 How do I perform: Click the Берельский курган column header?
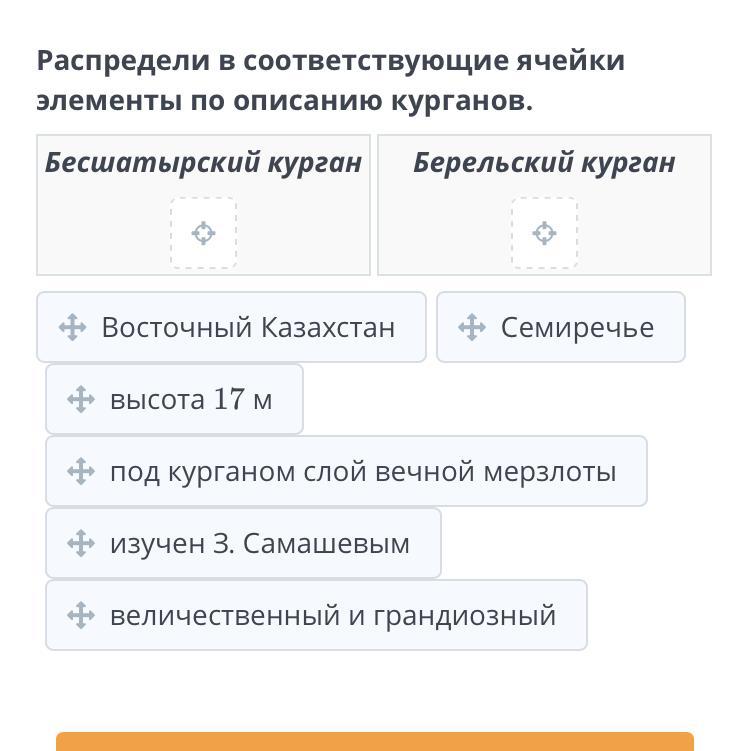pos(544,162)
